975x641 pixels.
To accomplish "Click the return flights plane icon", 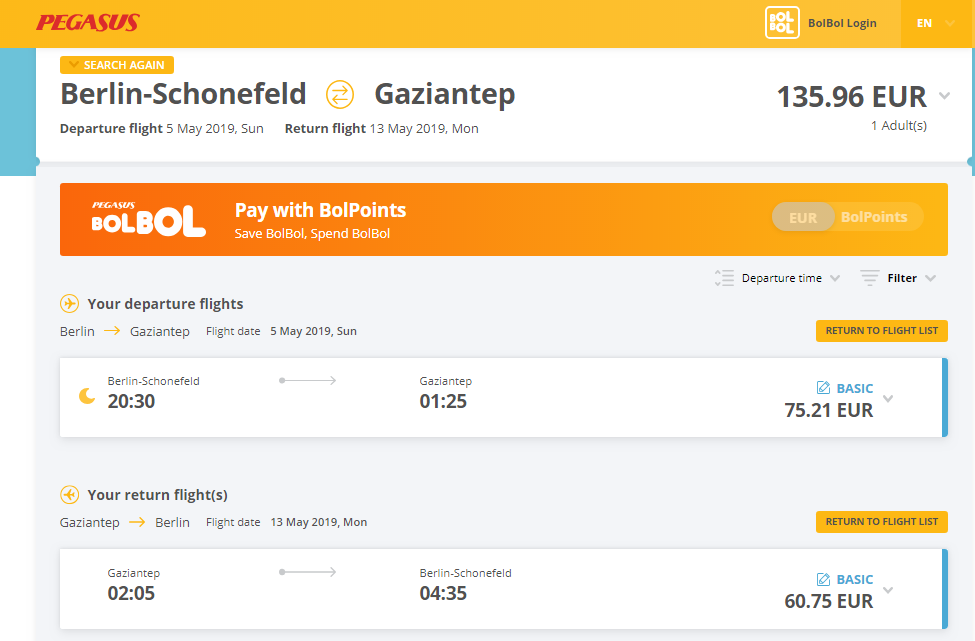I will pos(69,495).
